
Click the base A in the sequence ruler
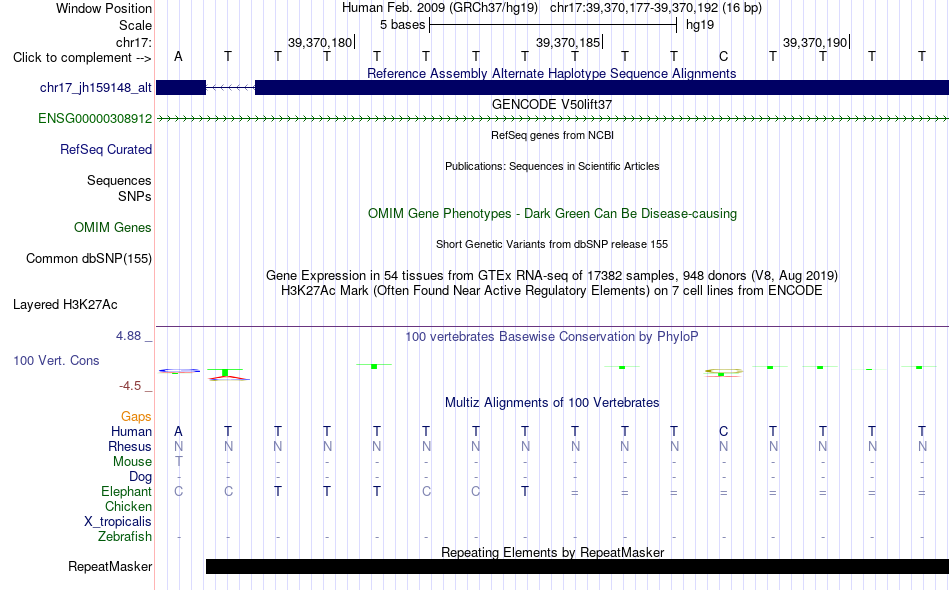point(178,56)
